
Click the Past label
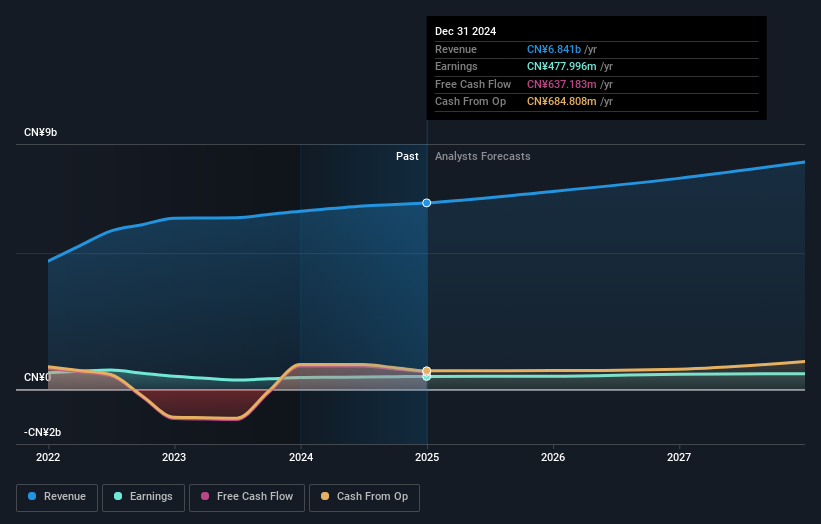coord(407,157)
